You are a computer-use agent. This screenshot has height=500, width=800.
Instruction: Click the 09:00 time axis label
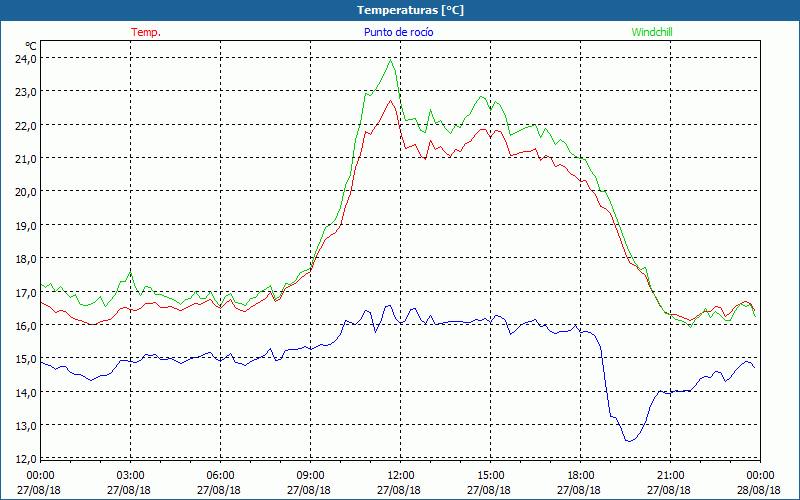pyautogui.click(x=310, y=476)
